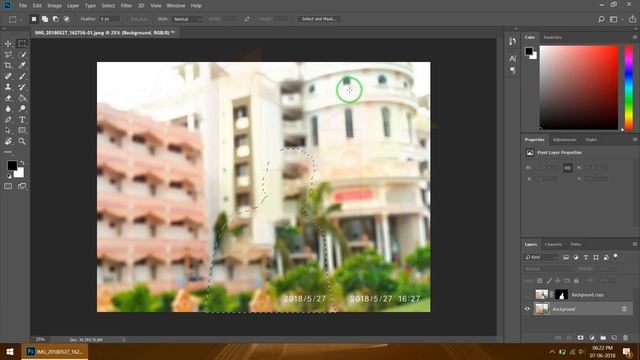Screen dimensions: 640x360
Task: Choose New Selection mode
Action: pos(34,19)
